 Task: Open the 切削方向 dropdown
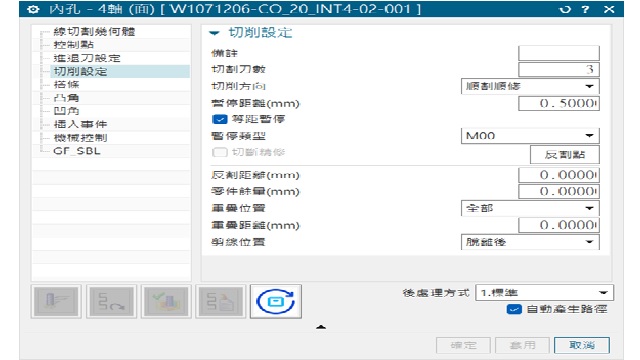point(530,86)
